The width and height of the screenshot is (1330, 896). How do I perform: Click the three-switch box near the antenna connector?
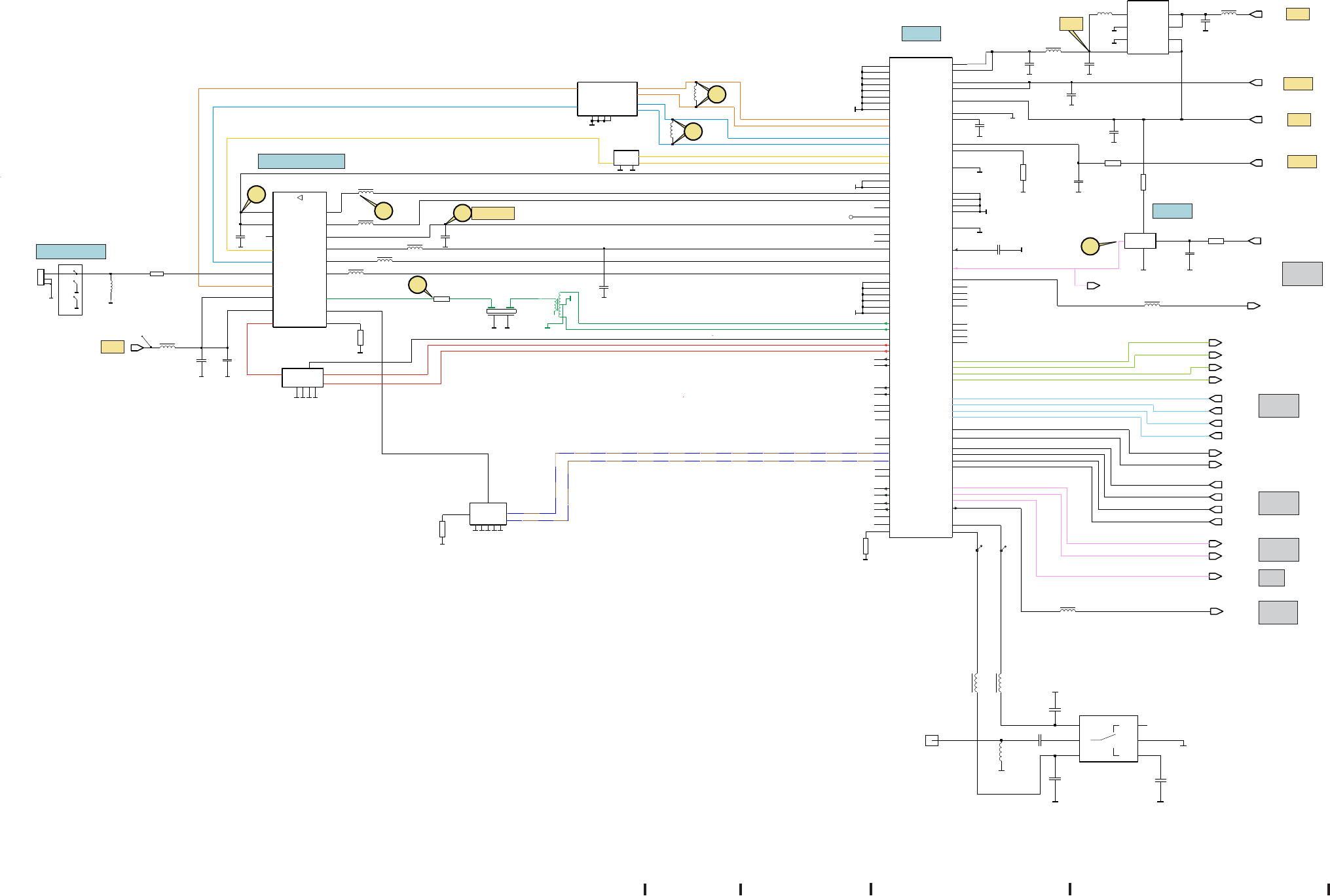(70, 289)
